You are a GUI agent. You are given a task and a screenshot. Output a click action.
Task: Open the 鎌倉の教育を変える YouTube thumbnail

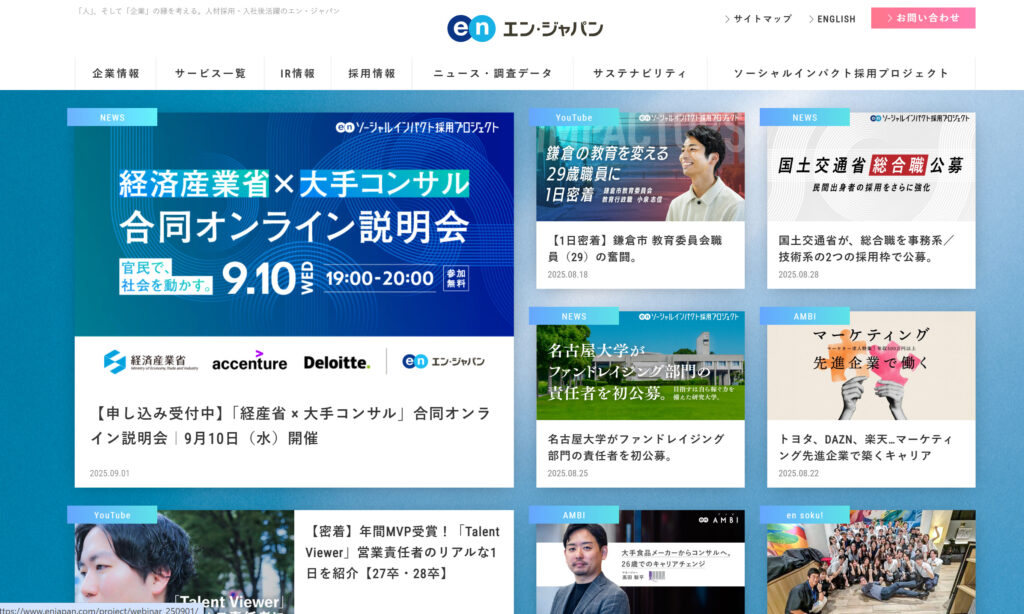coord(640,167)
